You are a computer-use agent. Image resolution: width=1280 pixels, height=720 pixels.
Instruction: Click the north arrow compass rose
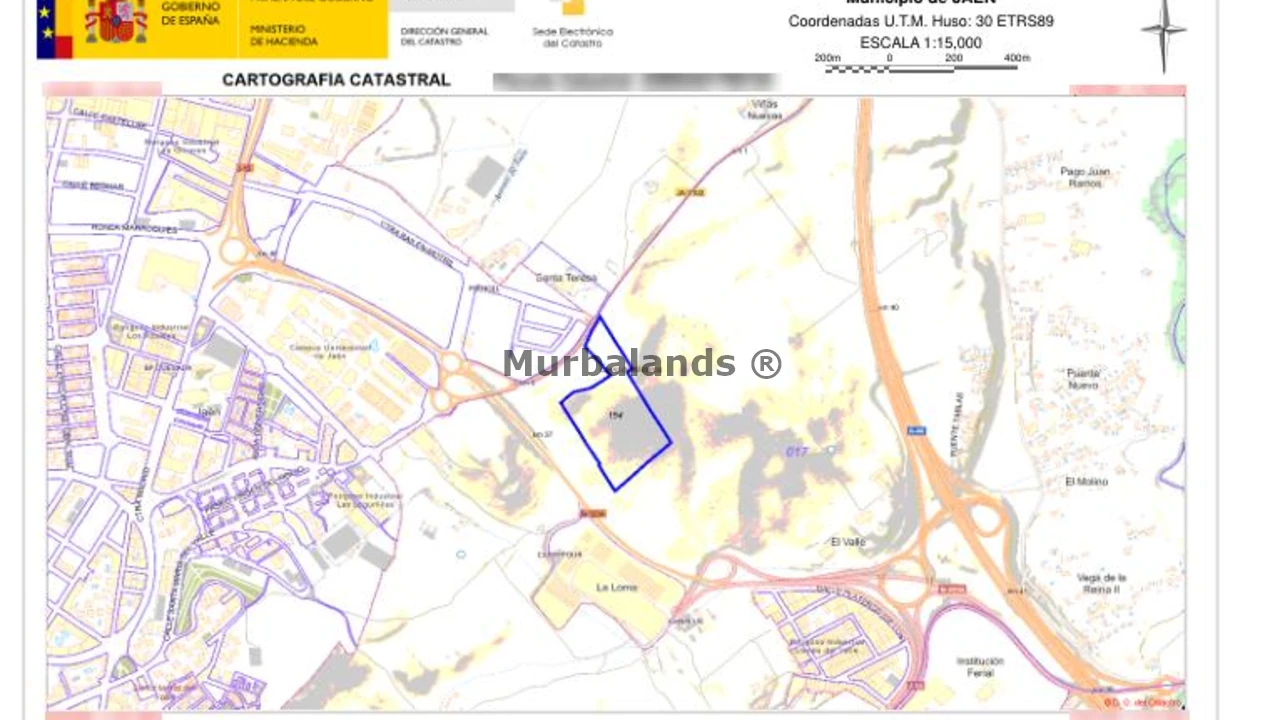(x=1163, y=33)
